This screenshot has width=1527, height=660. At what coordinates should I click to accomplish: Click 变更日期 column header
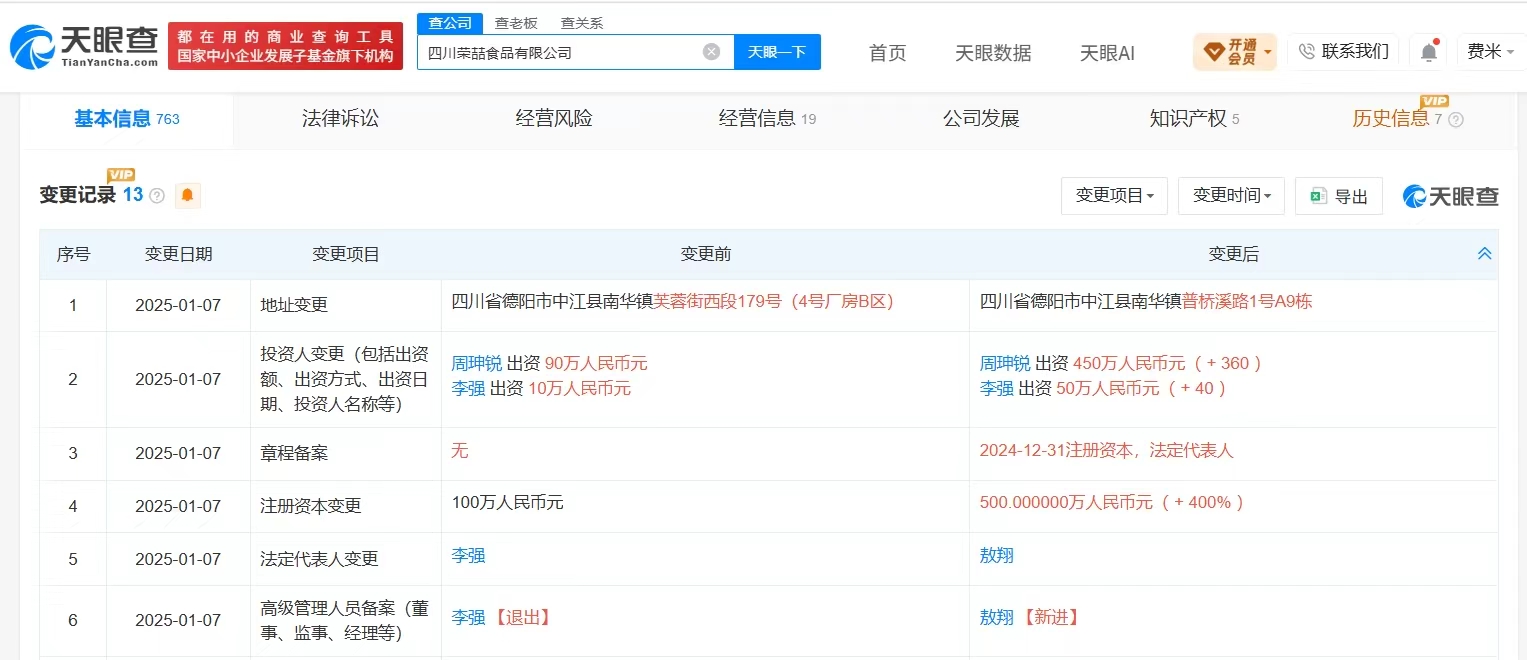click(178, 254)
